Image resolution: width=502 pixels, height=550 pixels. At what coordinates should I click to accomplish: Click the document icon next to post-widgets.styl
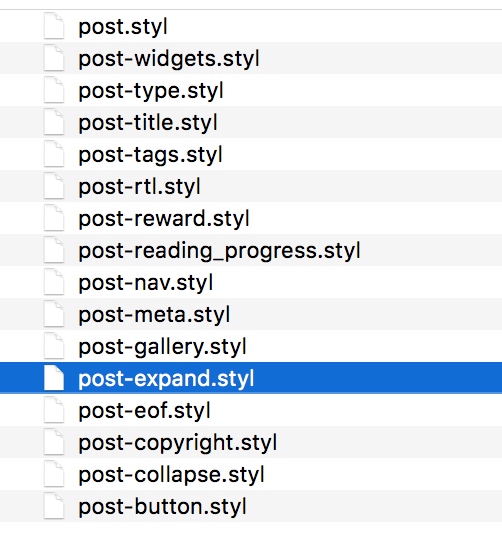(x=54, y=58)
